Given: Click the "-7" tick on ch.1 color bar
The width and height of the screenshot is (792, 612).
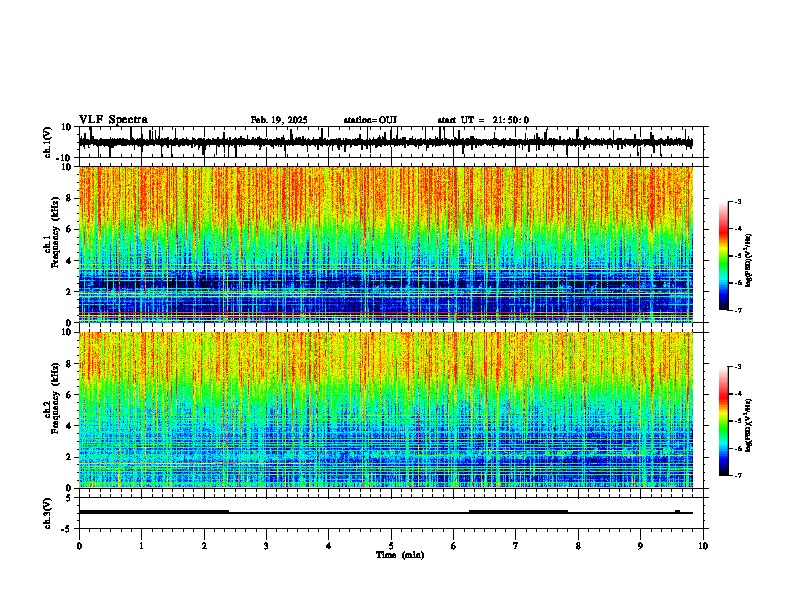Looking at the screenshot, I should (x=737, y=310).
